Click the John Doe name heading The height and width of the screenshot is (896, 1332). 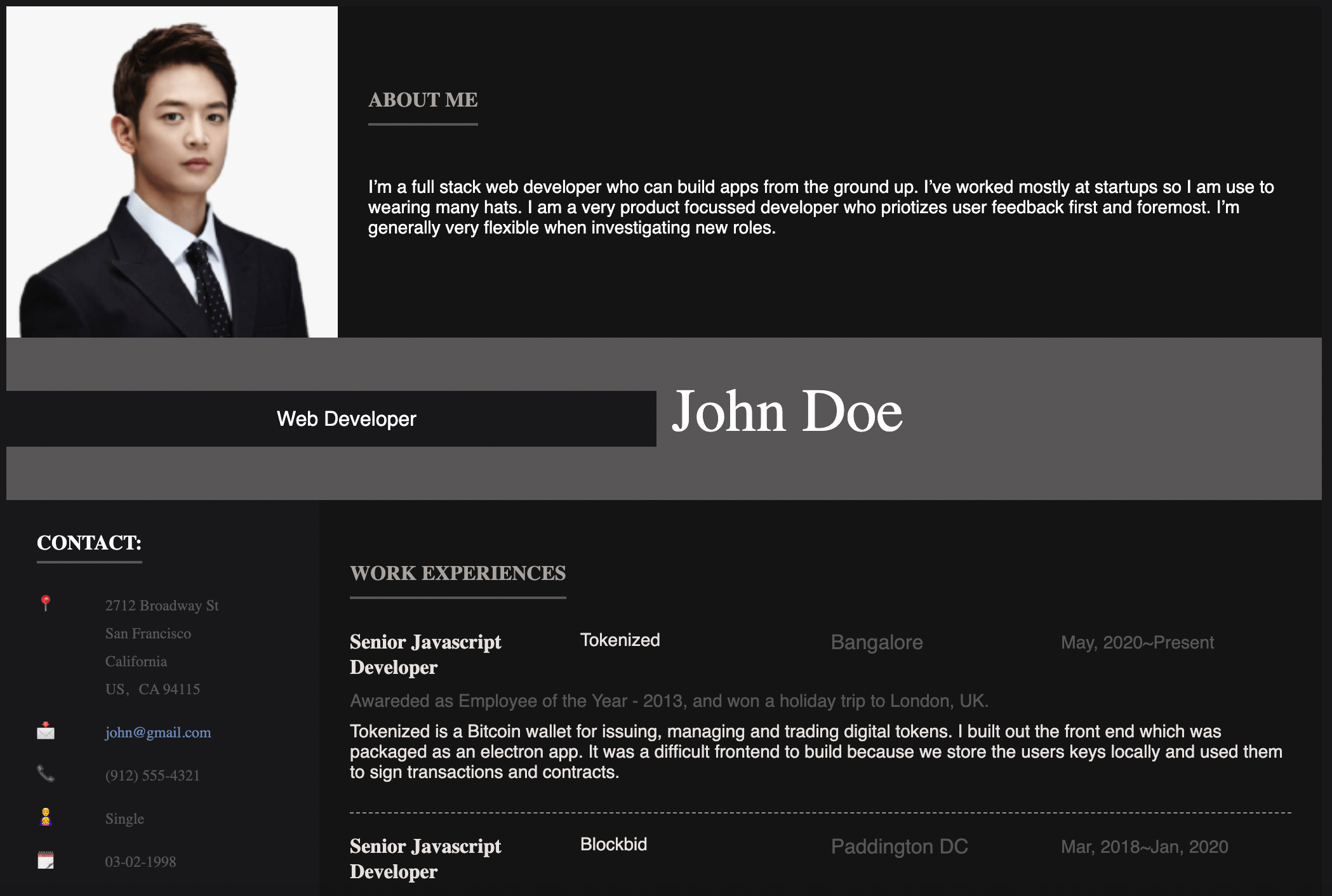tap(787, 411)
